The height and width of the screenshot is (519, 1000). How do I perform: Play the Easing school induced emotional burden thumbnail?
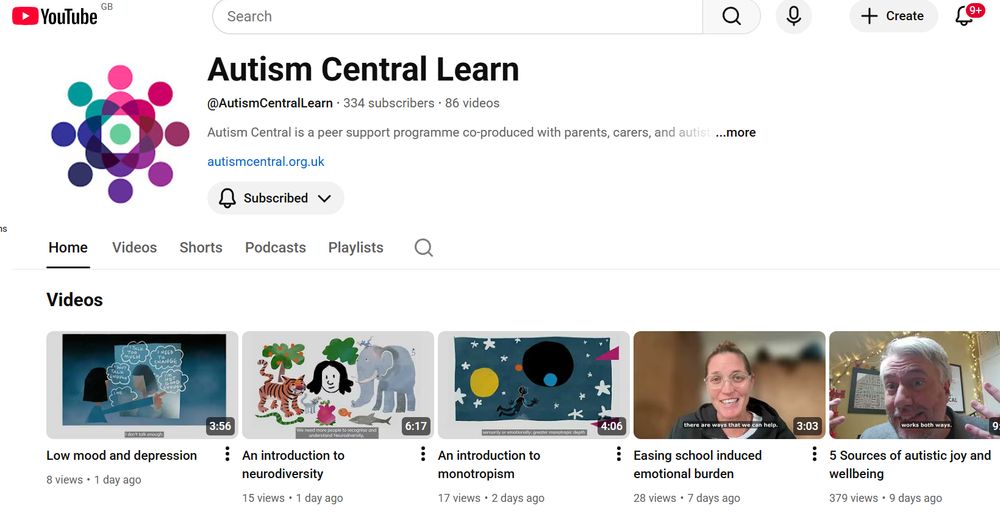point(730,385)
